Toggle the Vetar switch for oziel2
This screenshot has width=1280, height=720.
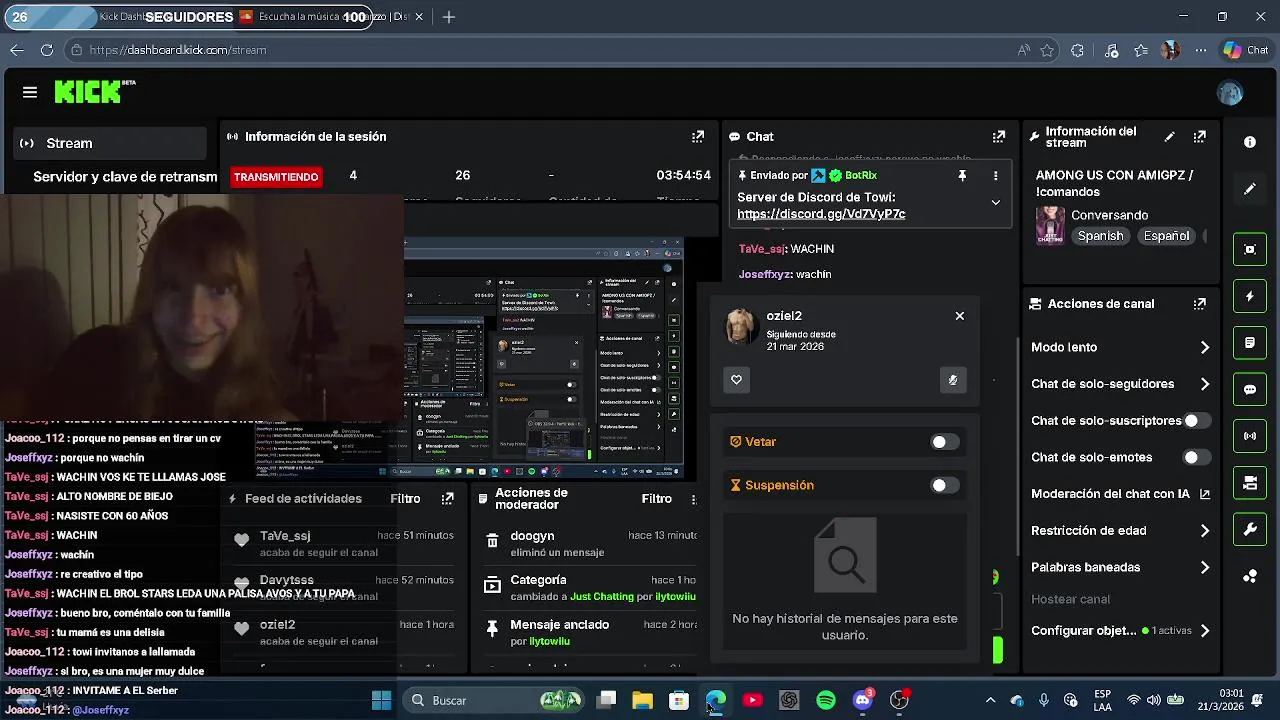pos(944,442)
